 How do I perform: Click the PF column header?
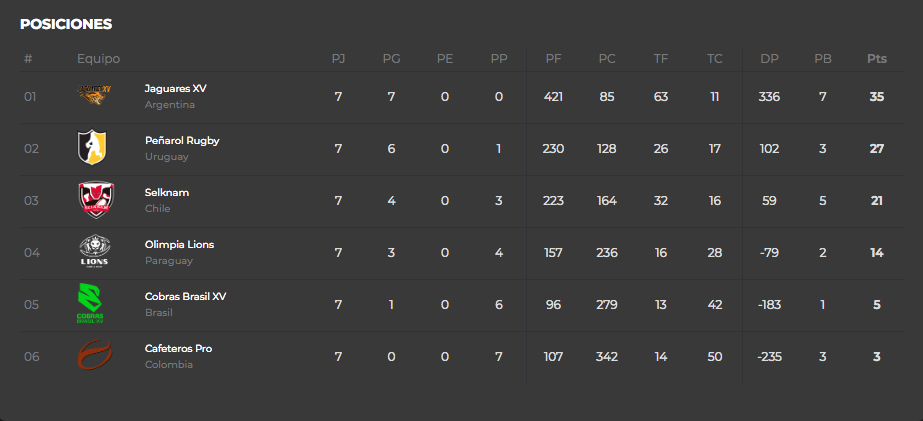pos(553,59)
